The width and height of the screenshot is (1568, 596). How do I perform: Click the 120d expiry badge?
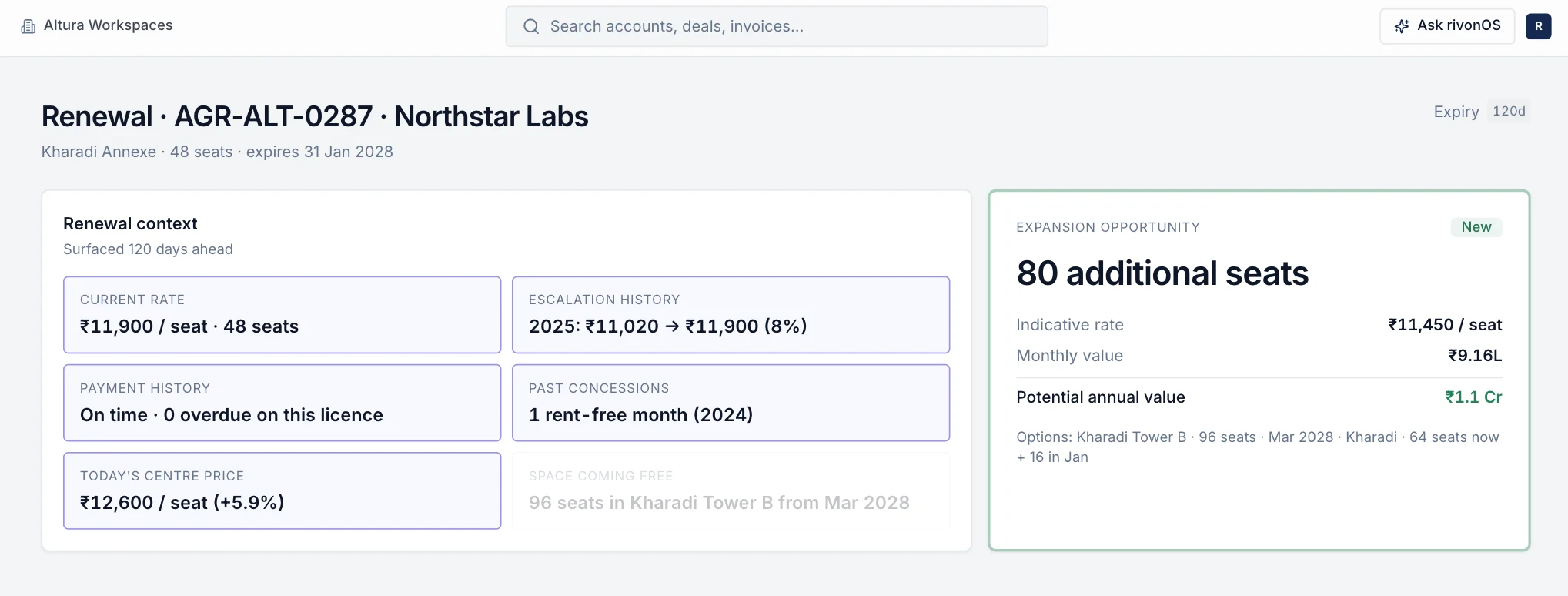[x=1509, y=111]
